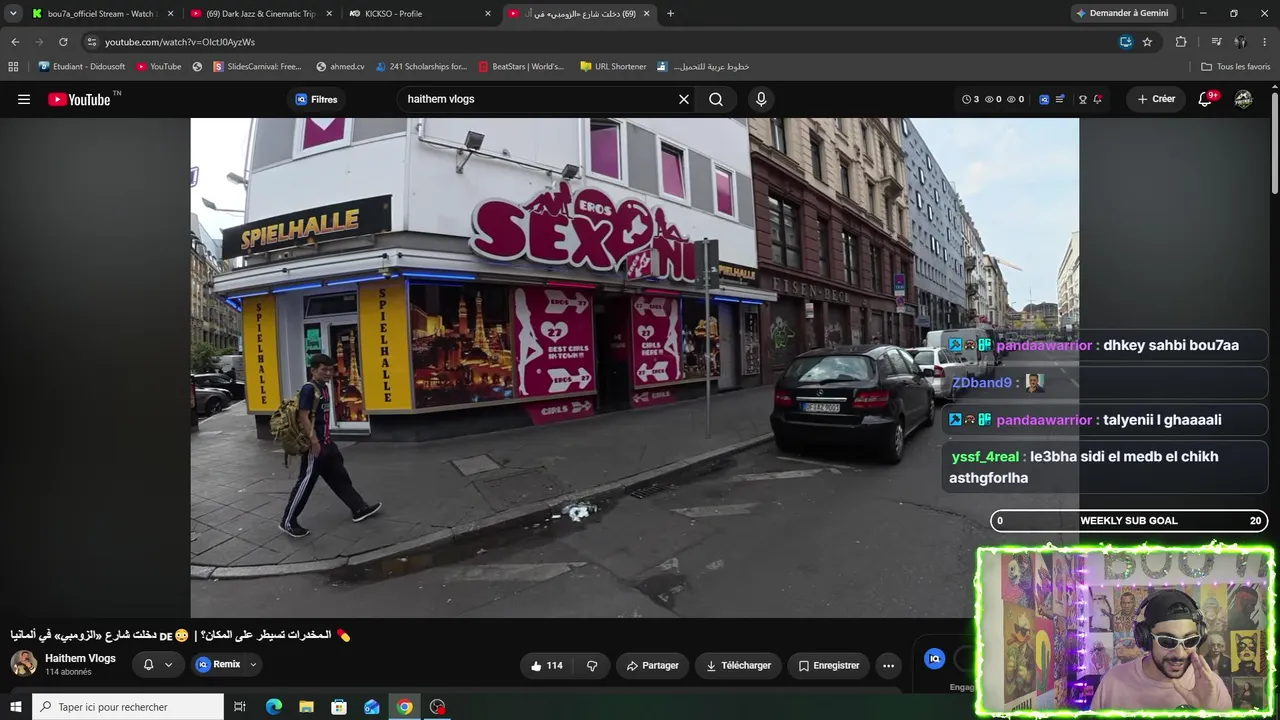Open Windows Start menu

(15, 707)
